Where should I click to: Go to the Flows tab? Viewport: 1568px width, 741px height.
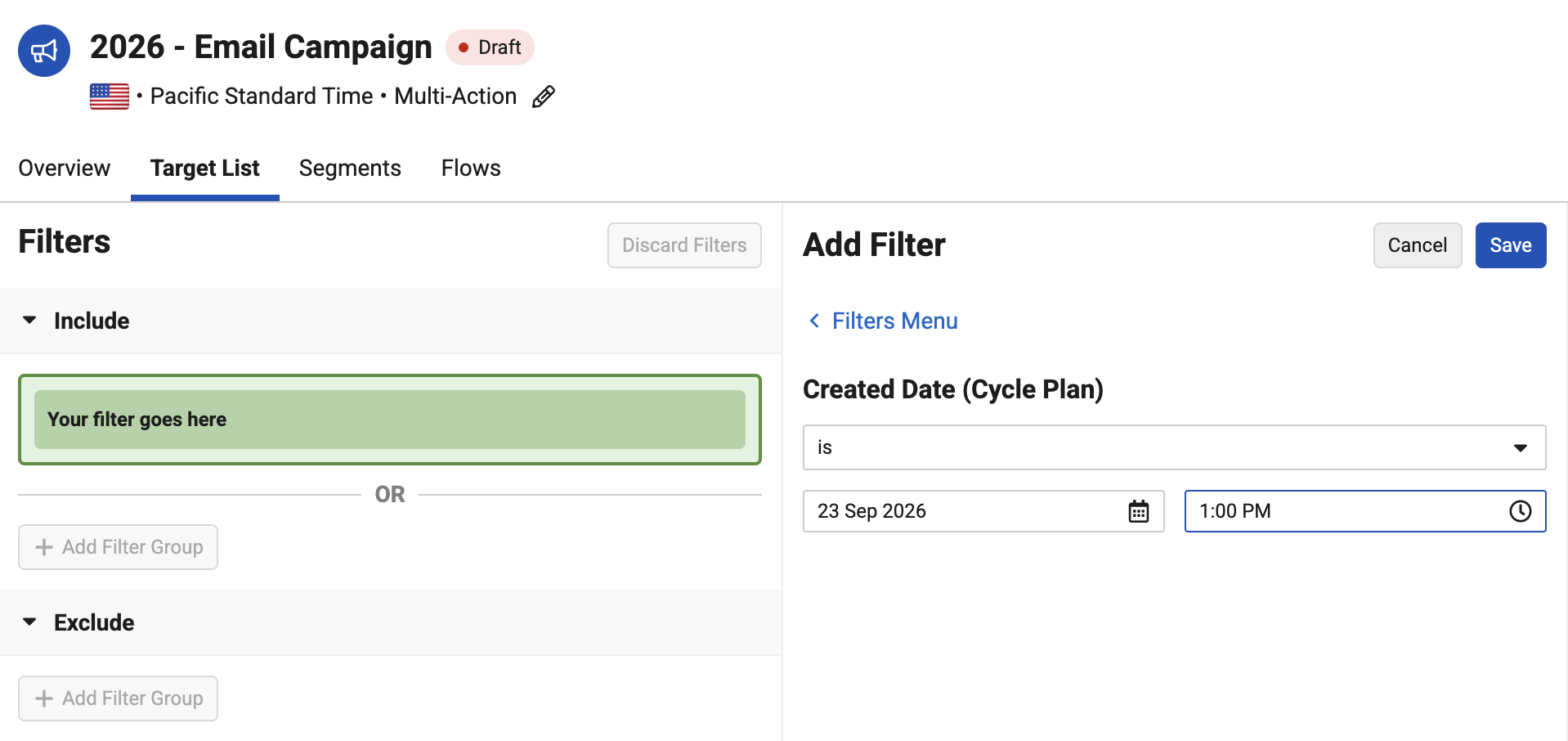point(471,168)
